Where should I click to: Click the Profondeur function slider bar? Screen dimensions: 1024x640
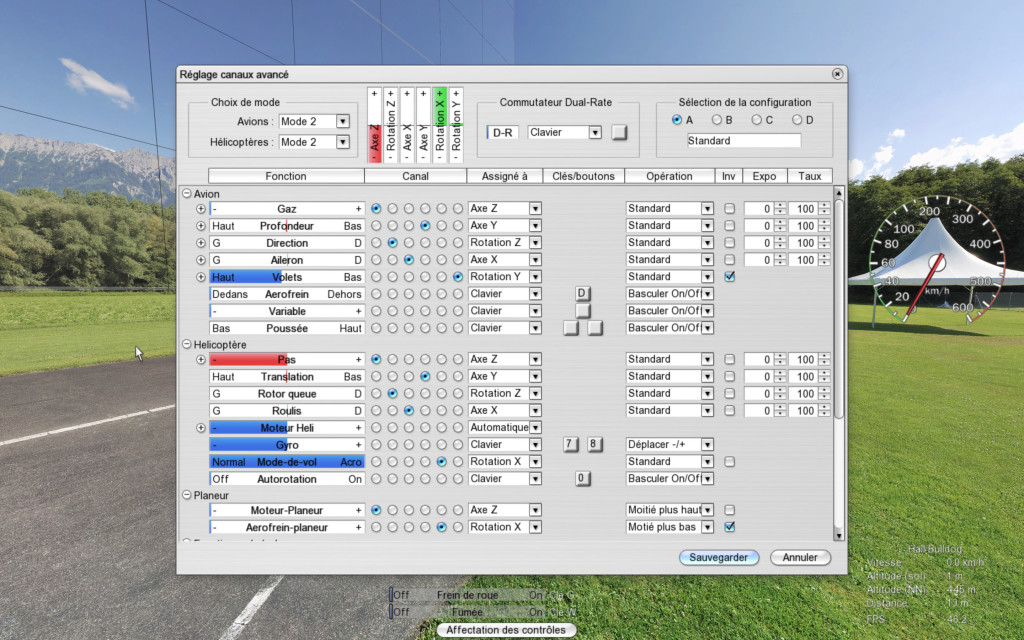click(286, 226)
